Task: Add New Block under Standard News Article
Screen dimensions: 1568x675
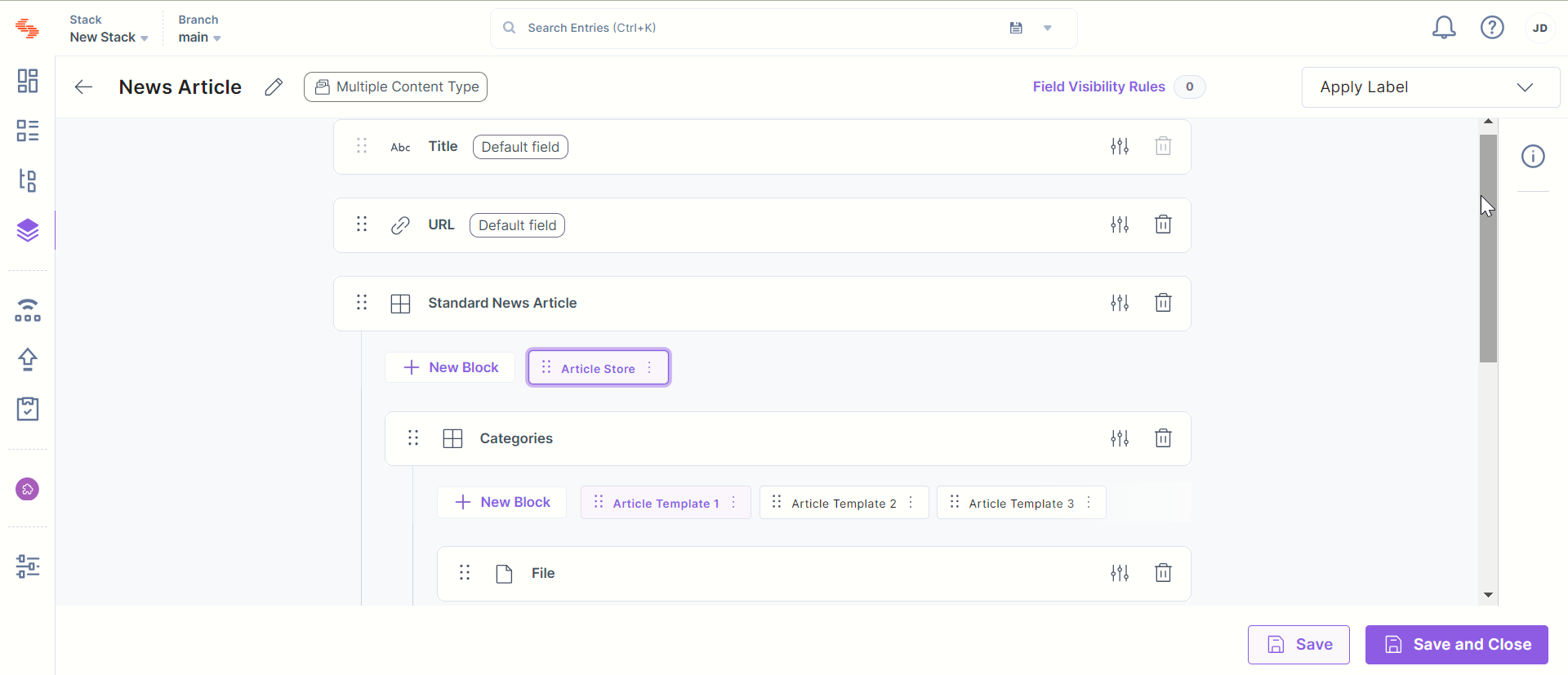Action: (x=450, y=367)
